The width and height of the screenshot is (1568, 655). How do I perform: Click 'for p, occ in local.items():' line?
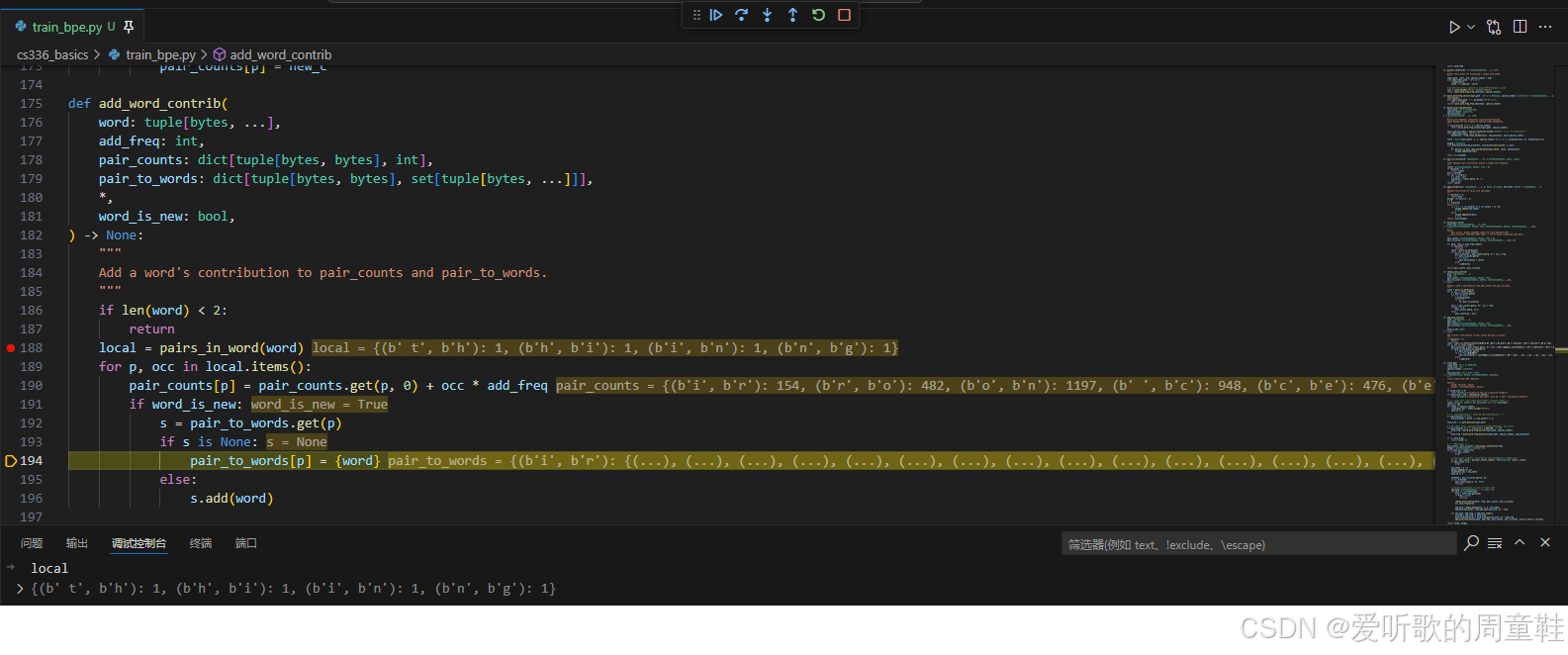[x=205, y=367]
